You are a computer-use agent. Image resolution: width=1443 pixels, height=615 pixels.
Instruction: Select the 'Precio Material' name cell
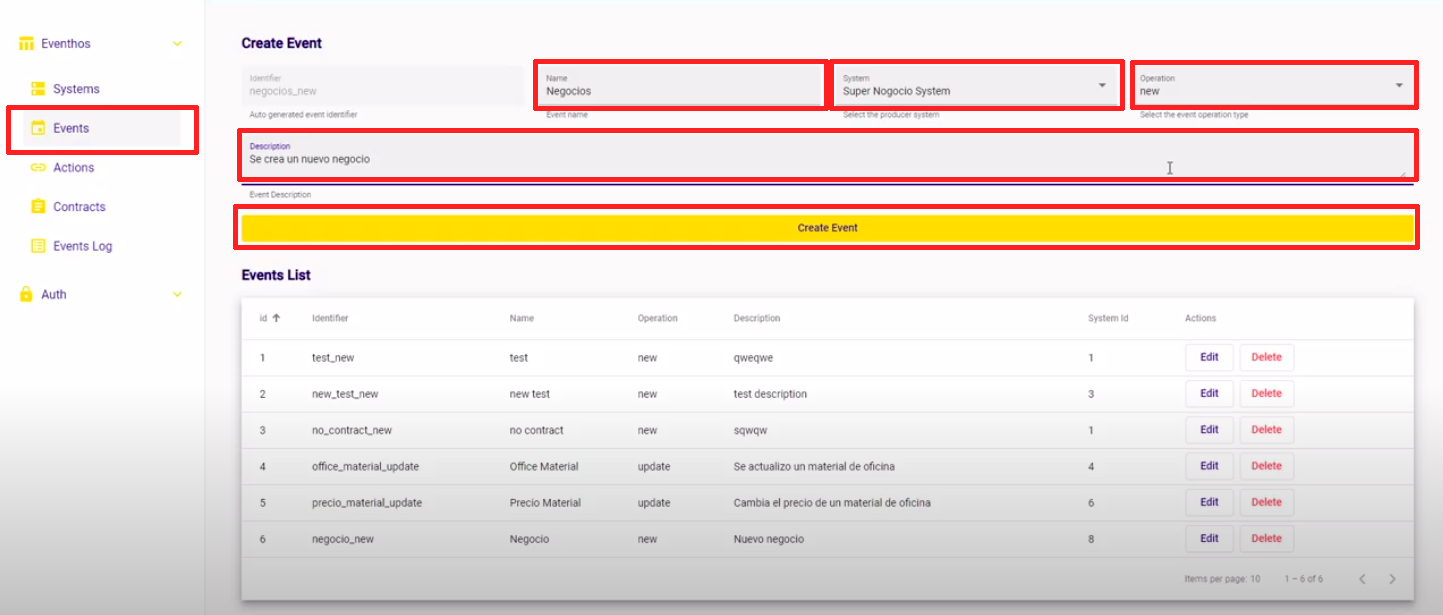point(545,502)
